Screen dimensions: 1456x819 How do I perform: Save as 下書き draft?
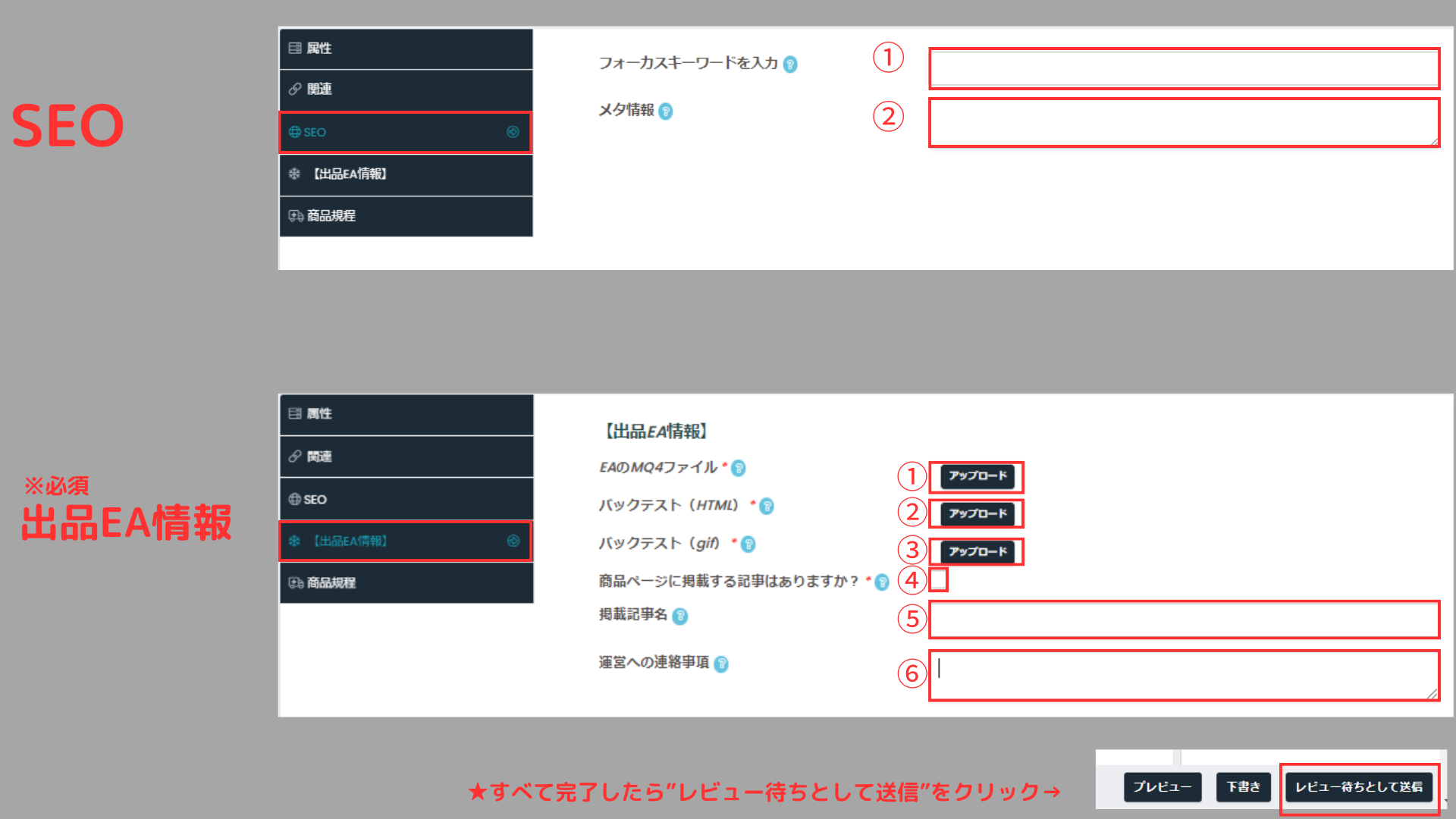(x=1244, y=787)
